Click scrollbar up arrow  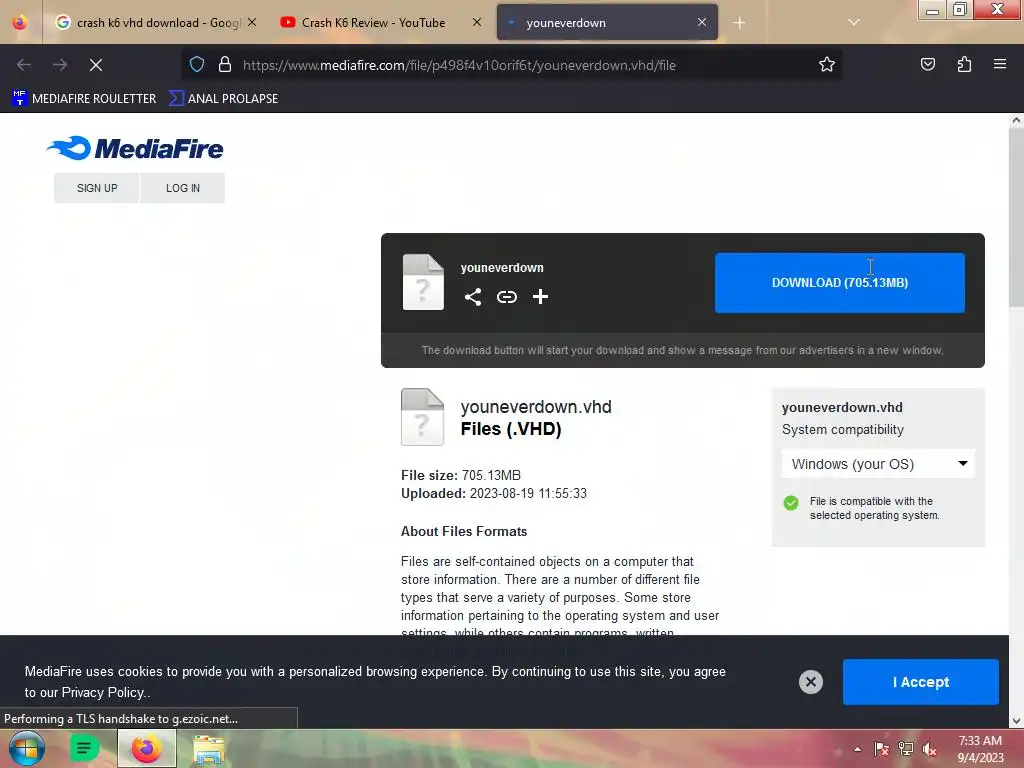(1016, 120)
